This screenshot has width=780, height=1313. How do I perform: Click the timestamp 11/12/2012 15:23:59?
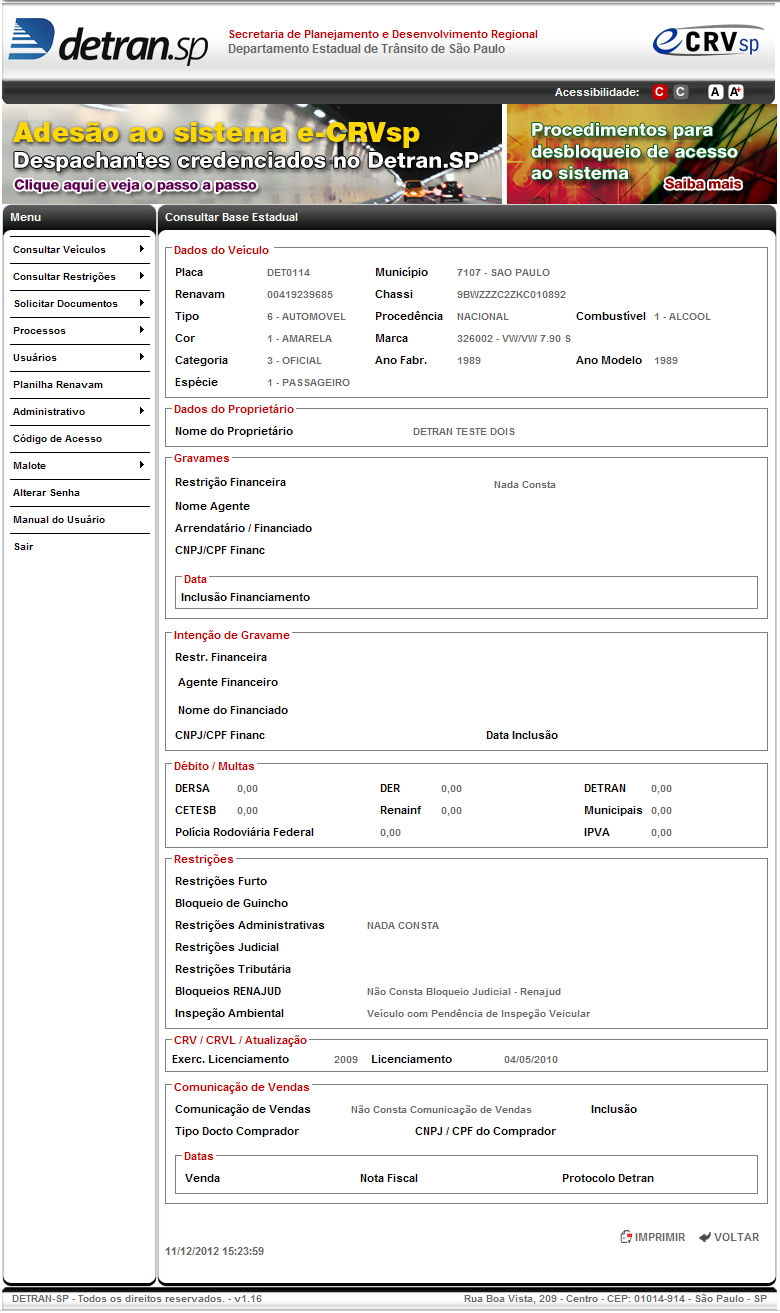pyautogui.click(x=214, y=1251)
